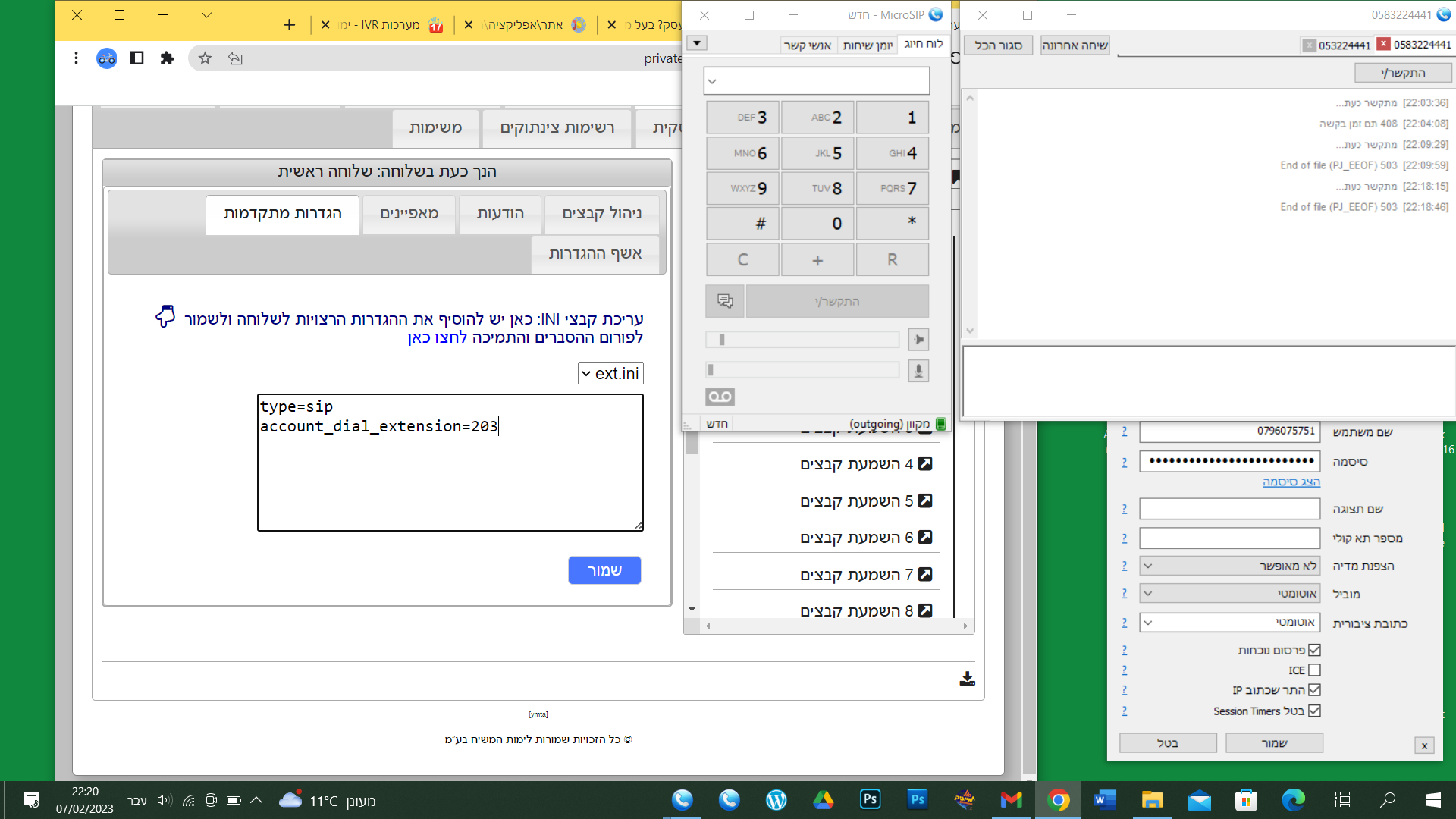This screenshot has width=1456, height=819.
Task: Click the speaker volume icon
Action: tap(918, 339)
